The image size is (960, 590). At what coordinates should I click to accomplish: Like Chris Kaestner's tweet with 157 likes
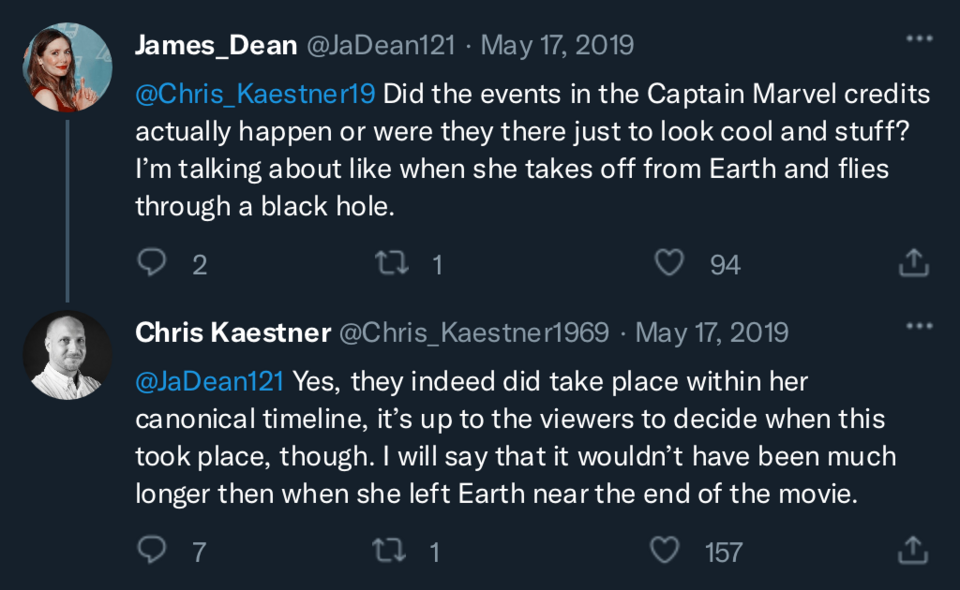point(665,550)
